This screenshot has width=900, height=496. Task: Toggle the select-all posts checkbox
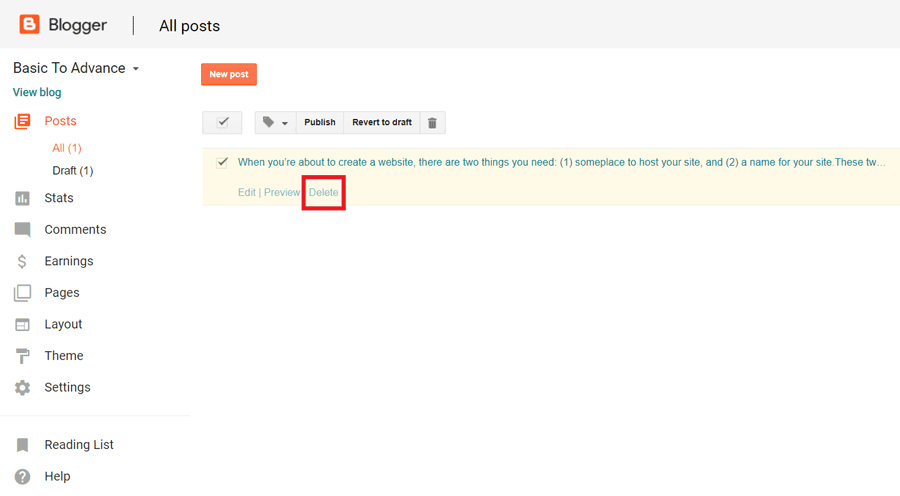coord(222,122)
